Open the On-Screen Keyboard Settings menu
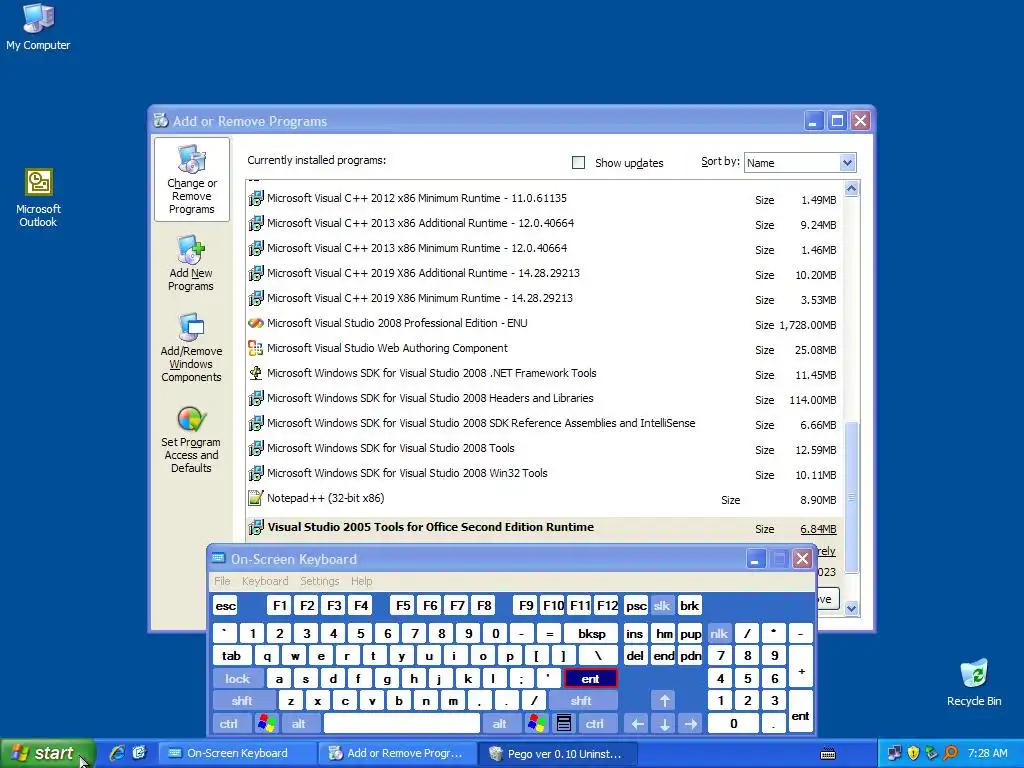Screen dimensions: 1024x768 click(319, 581)
